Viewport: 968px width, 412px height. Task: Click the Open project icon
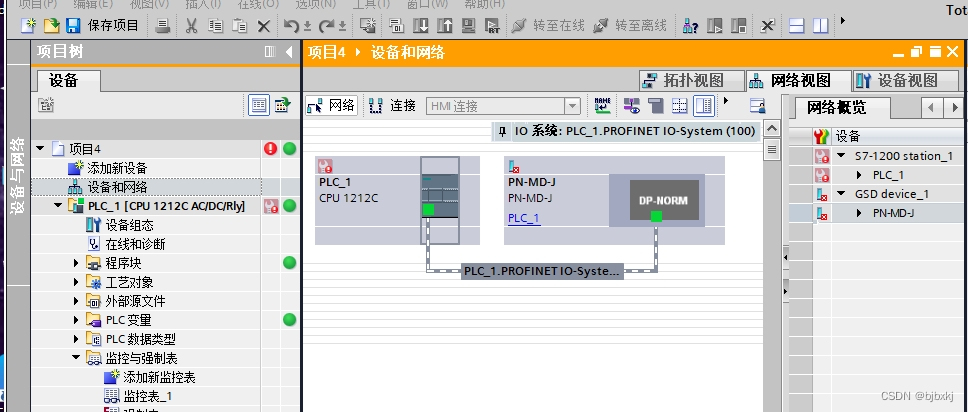point(51,25)
